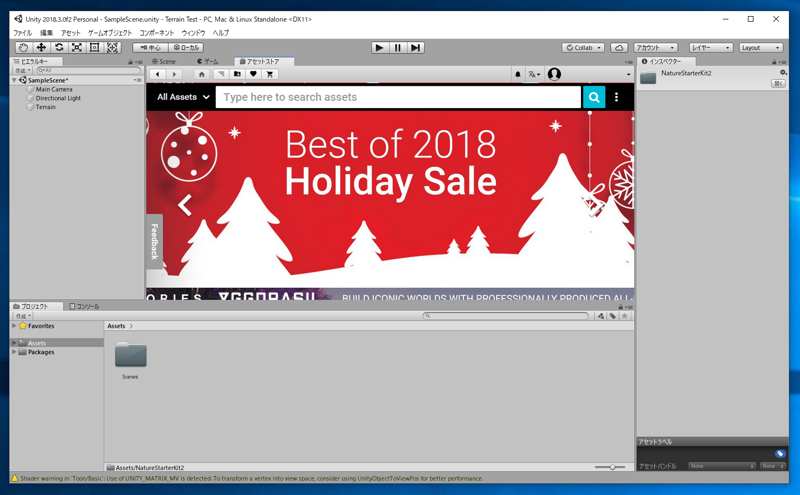The image size is (800, 495).
Task: Open the コンポーネント menu
Action: [x=157, y=33]
